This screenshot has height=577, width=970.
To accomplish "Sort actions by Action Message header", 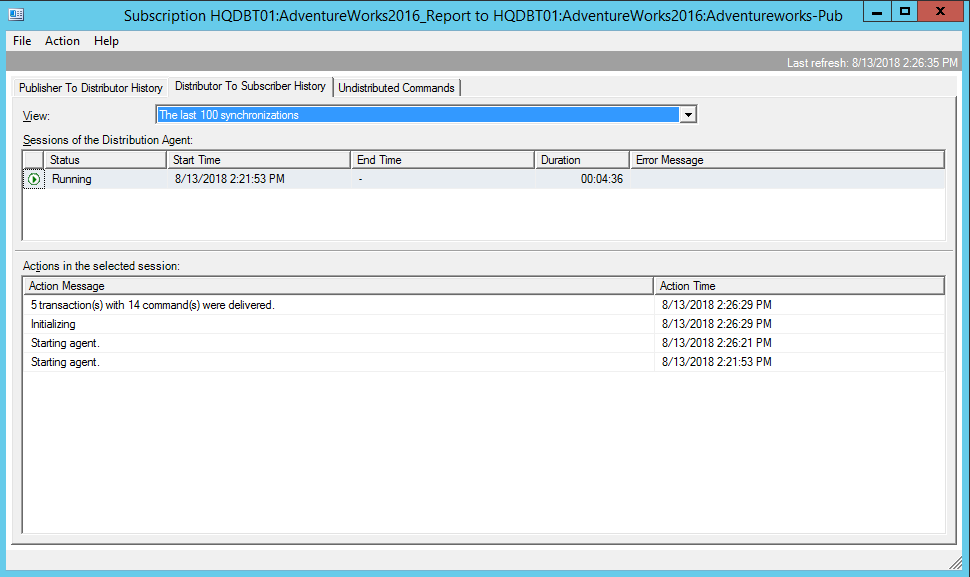I will click(x=338, y=286).
